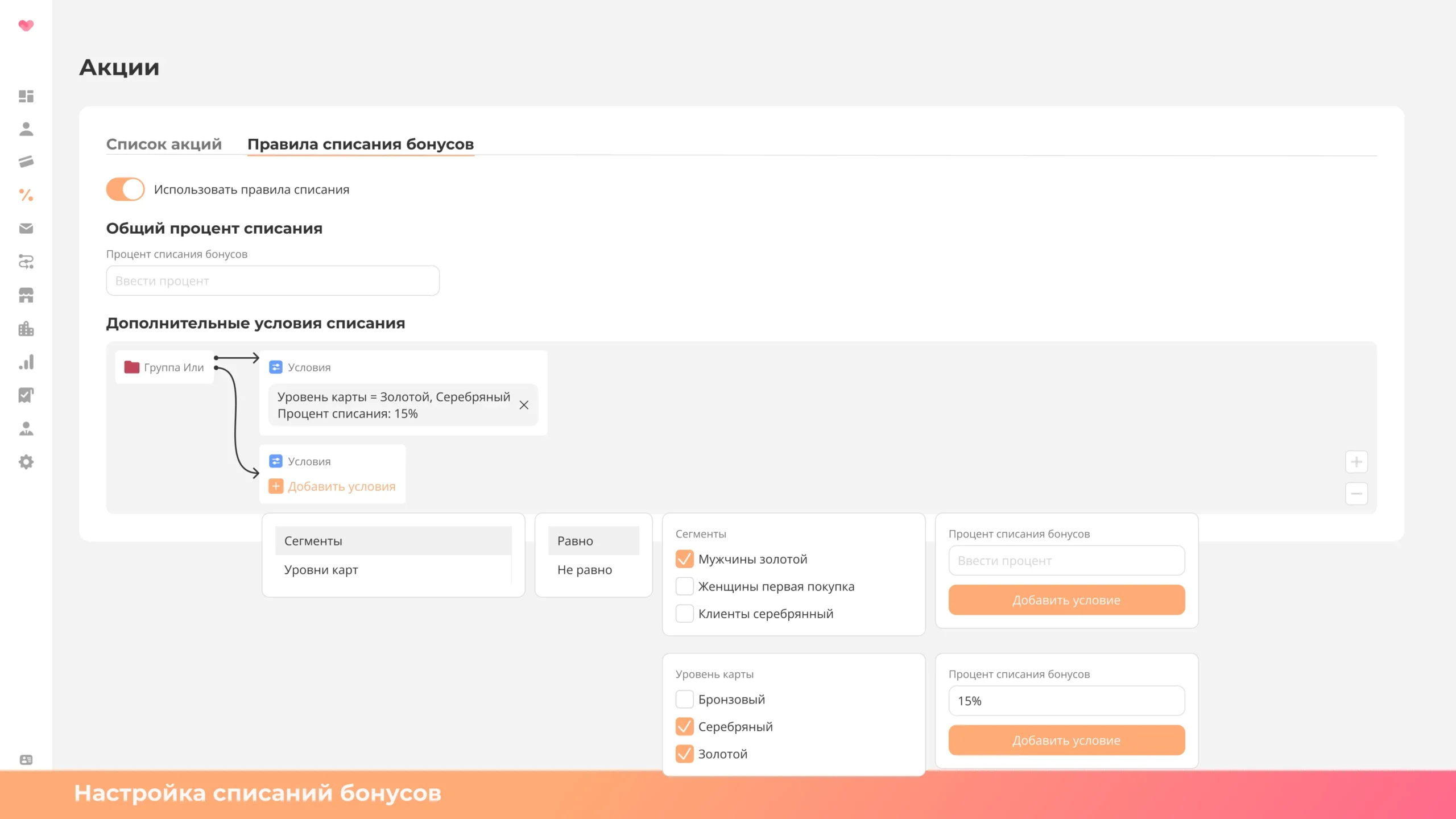Select the Сегменты option in the list
The height and width of the screenshot is (819, 1456).
coord(313,541)
